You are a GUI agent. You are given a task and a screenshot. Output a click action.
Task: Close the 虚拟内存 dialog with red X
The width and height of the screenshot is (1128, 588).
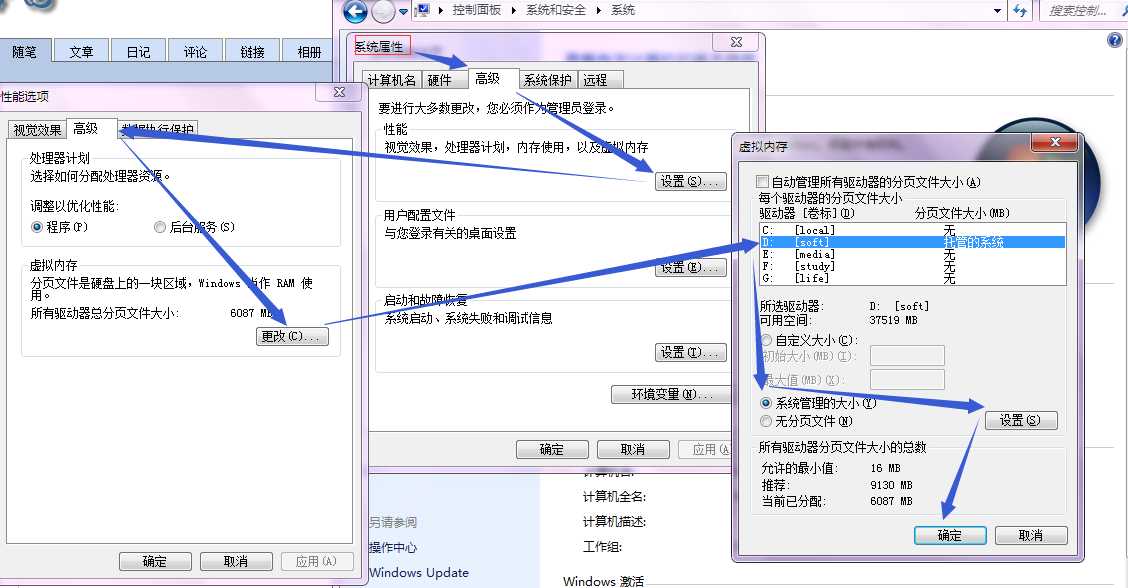click(1055, 143)
